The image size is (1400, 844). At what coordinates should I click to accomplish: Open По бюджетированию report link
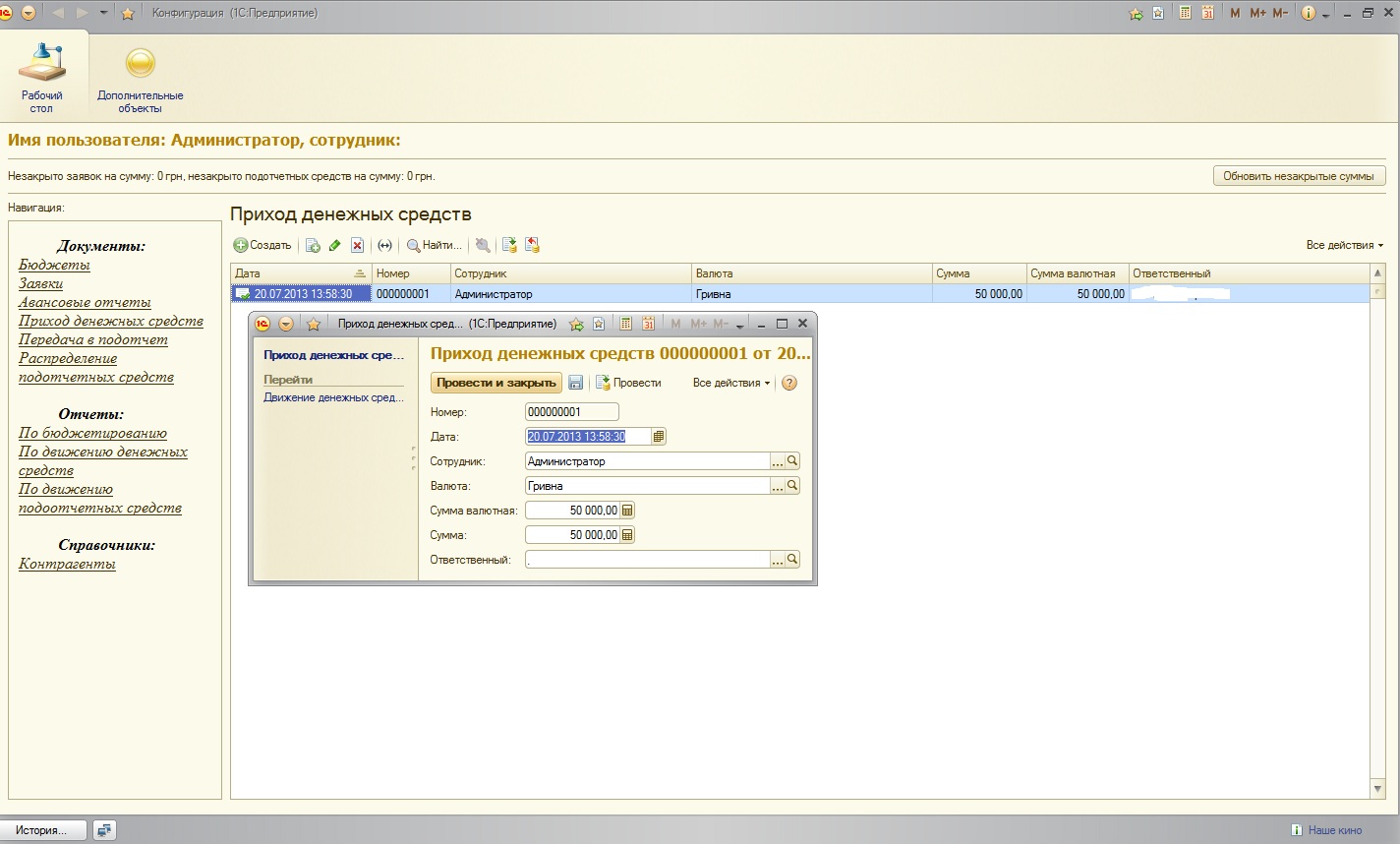tap(92, 433)
